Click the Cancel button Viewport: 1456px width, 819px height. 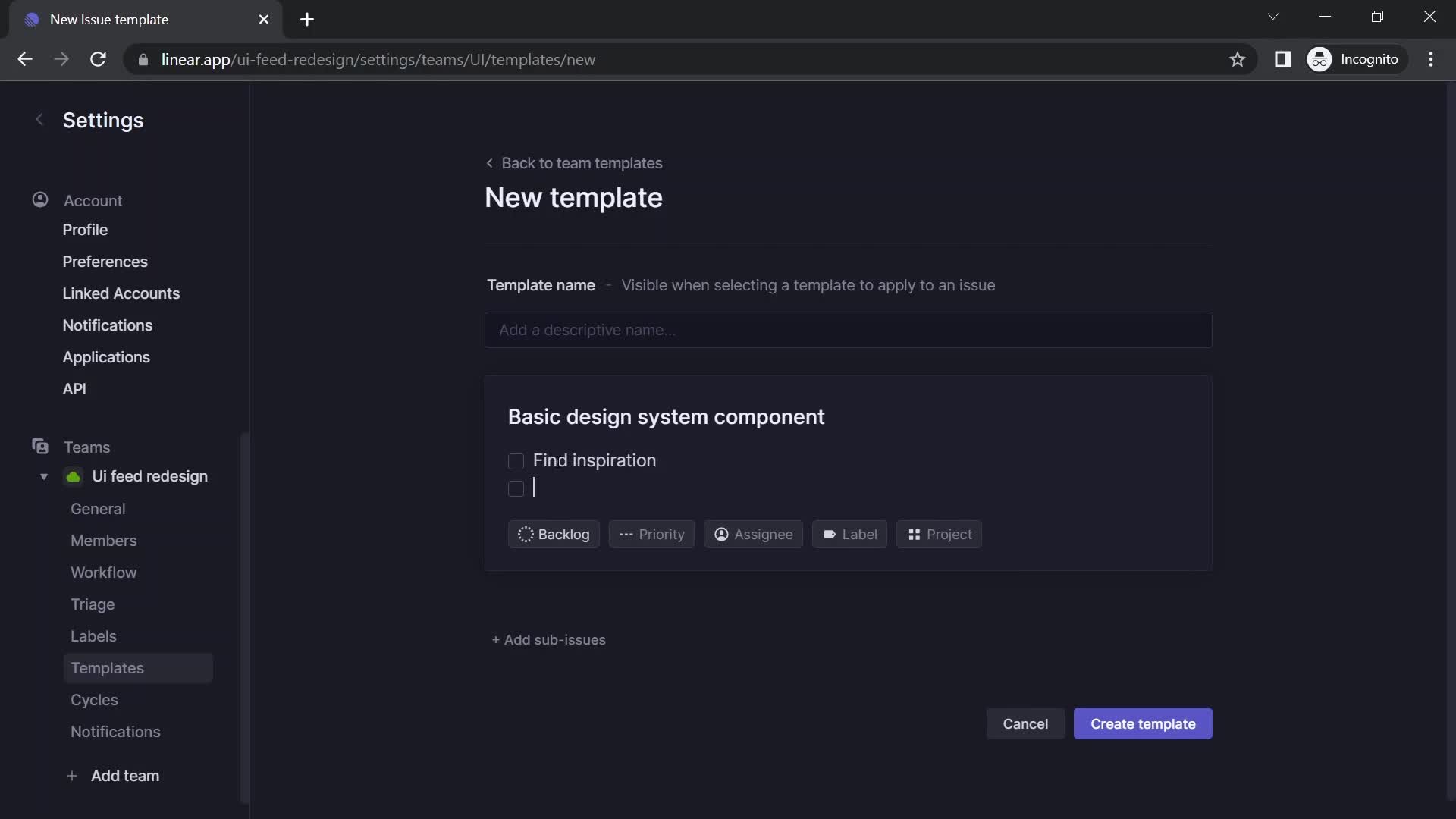tap(1025, 723)
